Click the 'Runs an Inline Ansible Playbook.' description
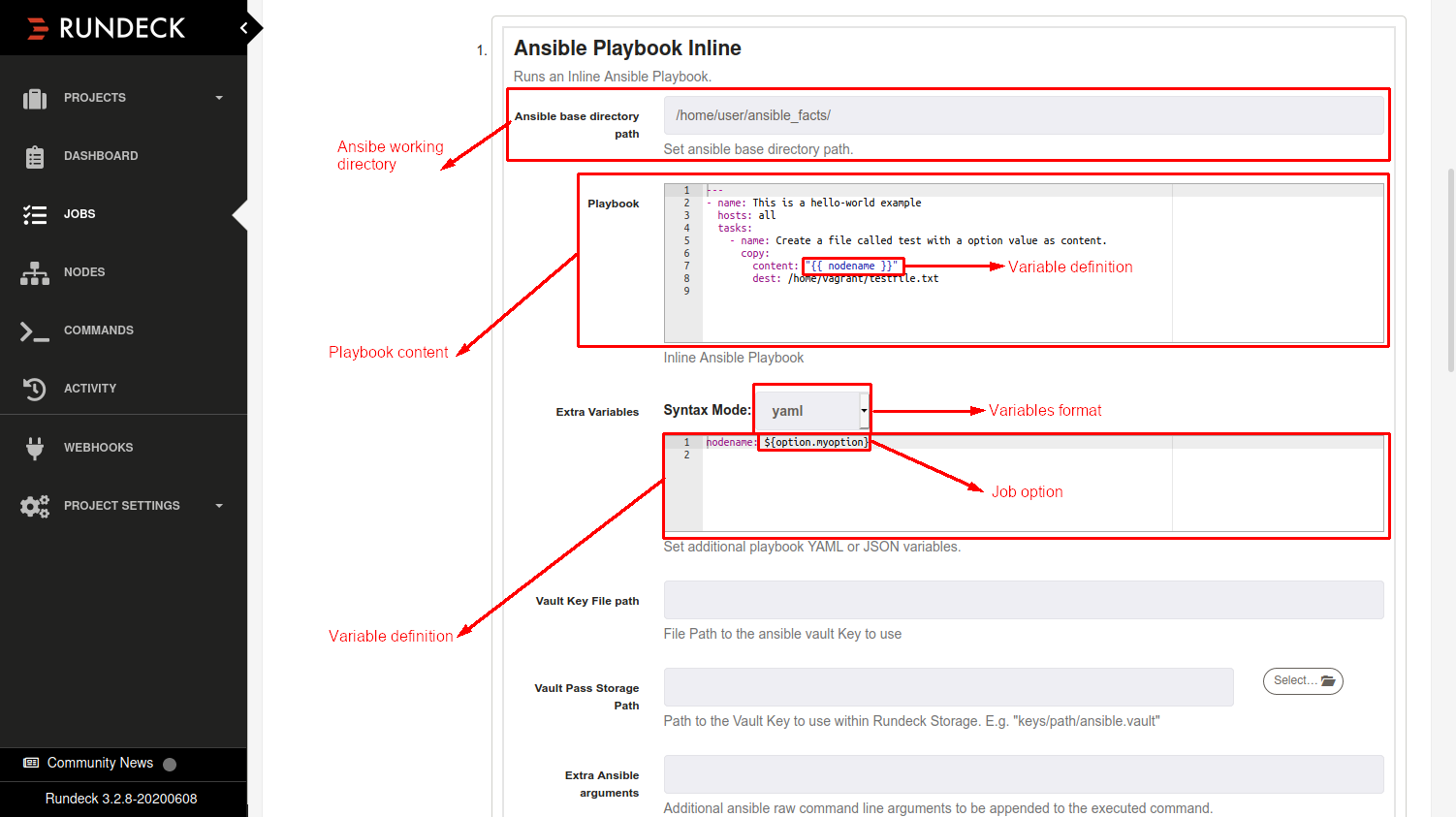This screenshot has width=1456, height=817. tap(613, 77)
